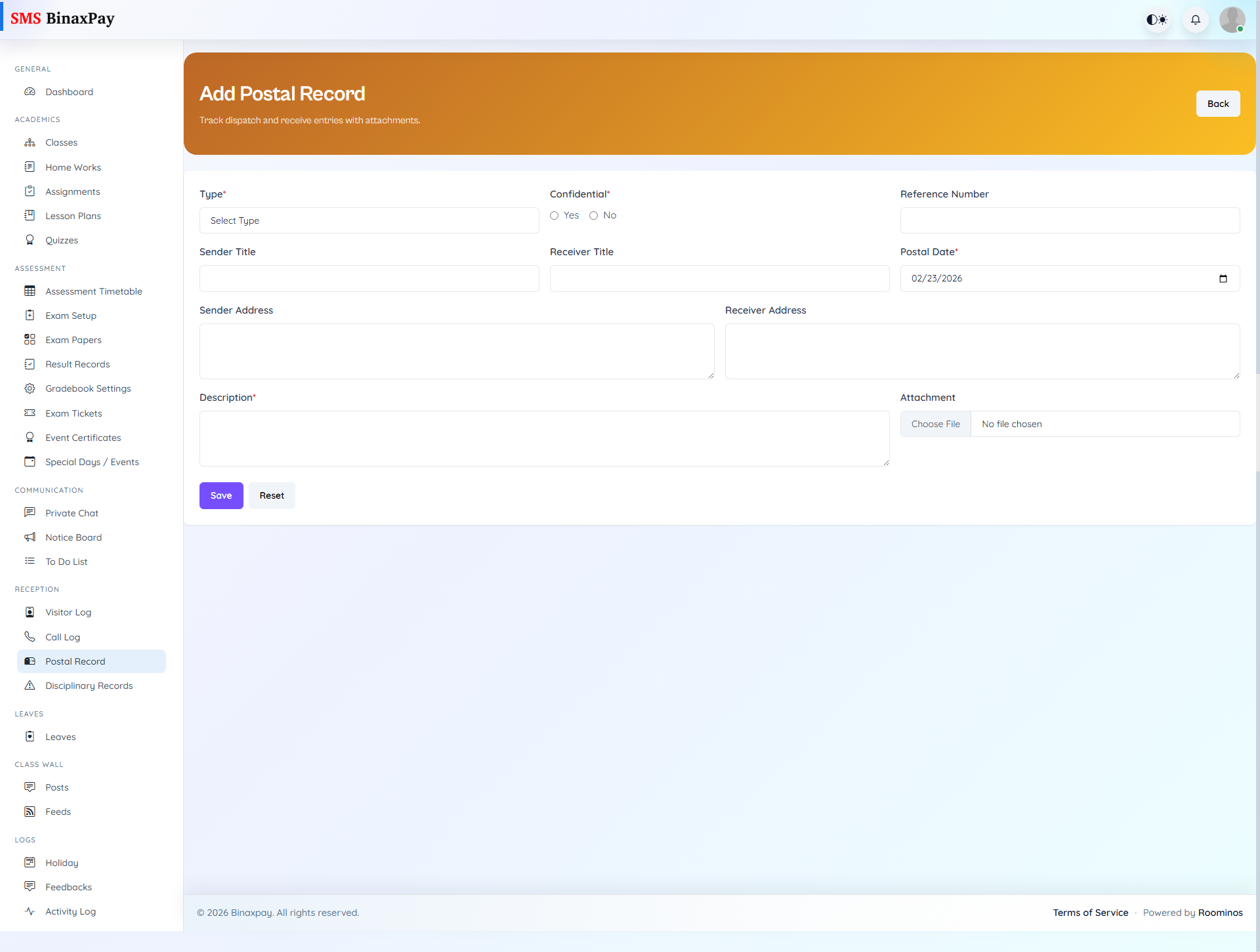The height and width of the screenshot is (952, 1260).
Task: Open the Postal Date calendar picker
Action: coord(1223,278)
